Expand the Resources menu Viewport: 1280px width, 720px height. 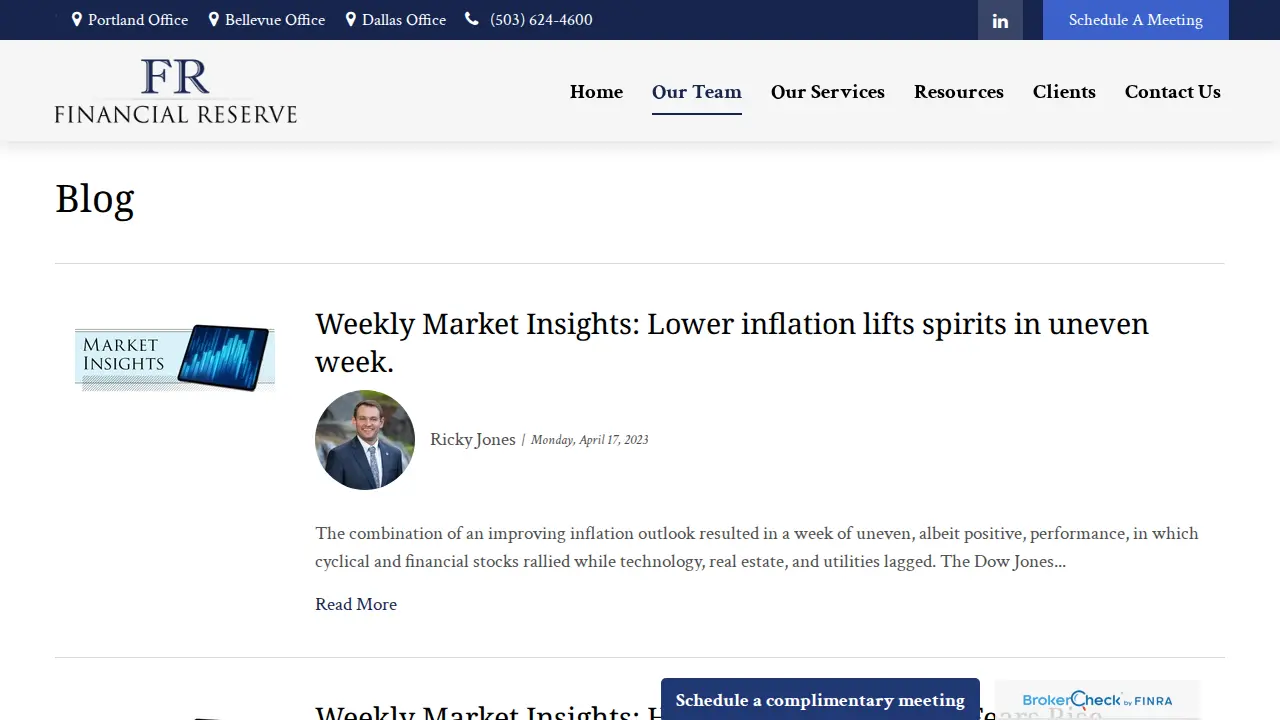(959, 92)
